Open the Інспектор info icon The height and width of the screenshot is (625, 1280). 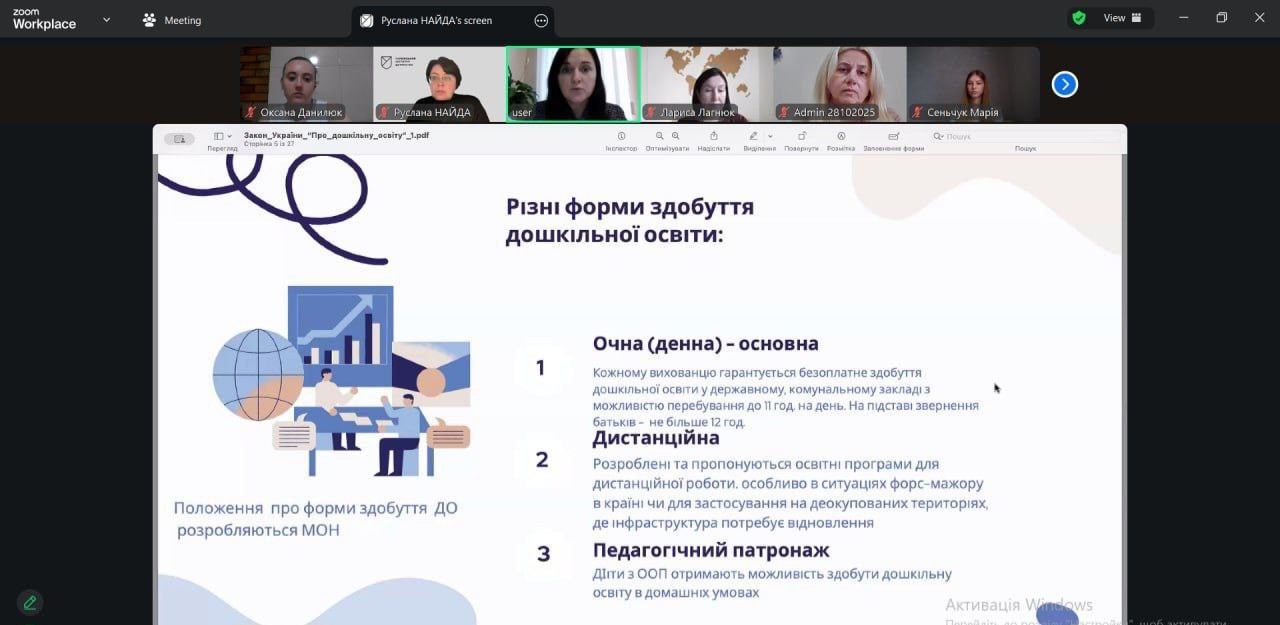[x=621, y=136]
